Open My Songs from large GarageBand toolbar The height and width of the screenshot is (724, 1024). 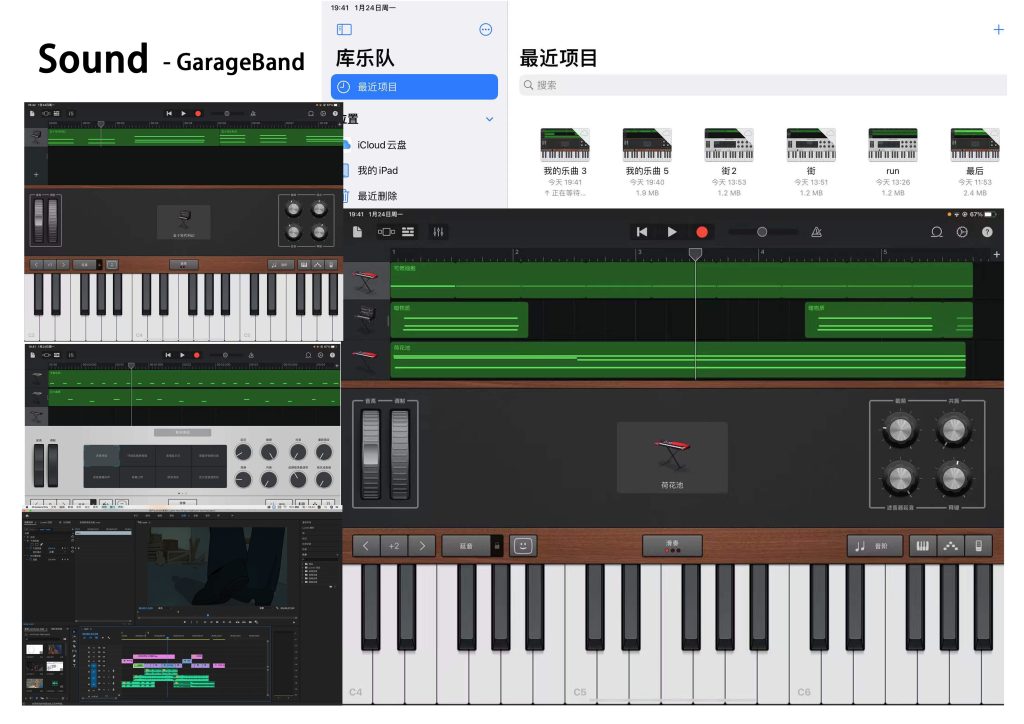(x=357, y=232)
